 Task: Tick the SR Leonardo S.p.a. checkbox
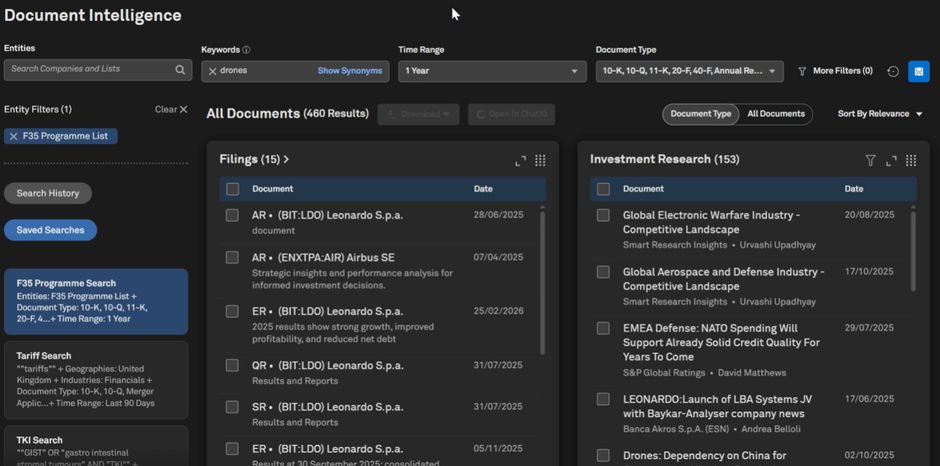point(232,407)
